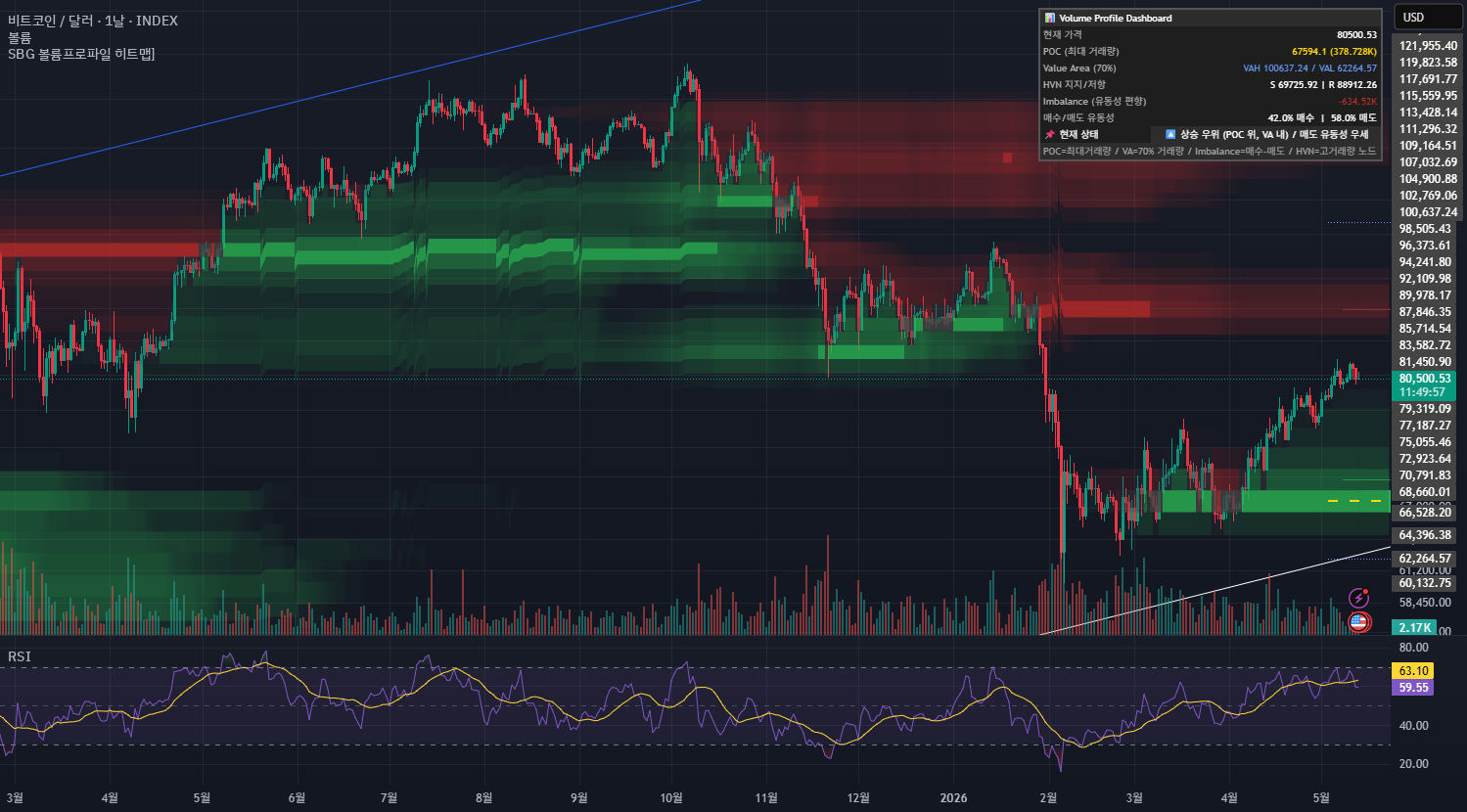The image size is (1467, 812).
Task: Click the POC=최대거래량 legend footer line
Action: pos(1210,151)
